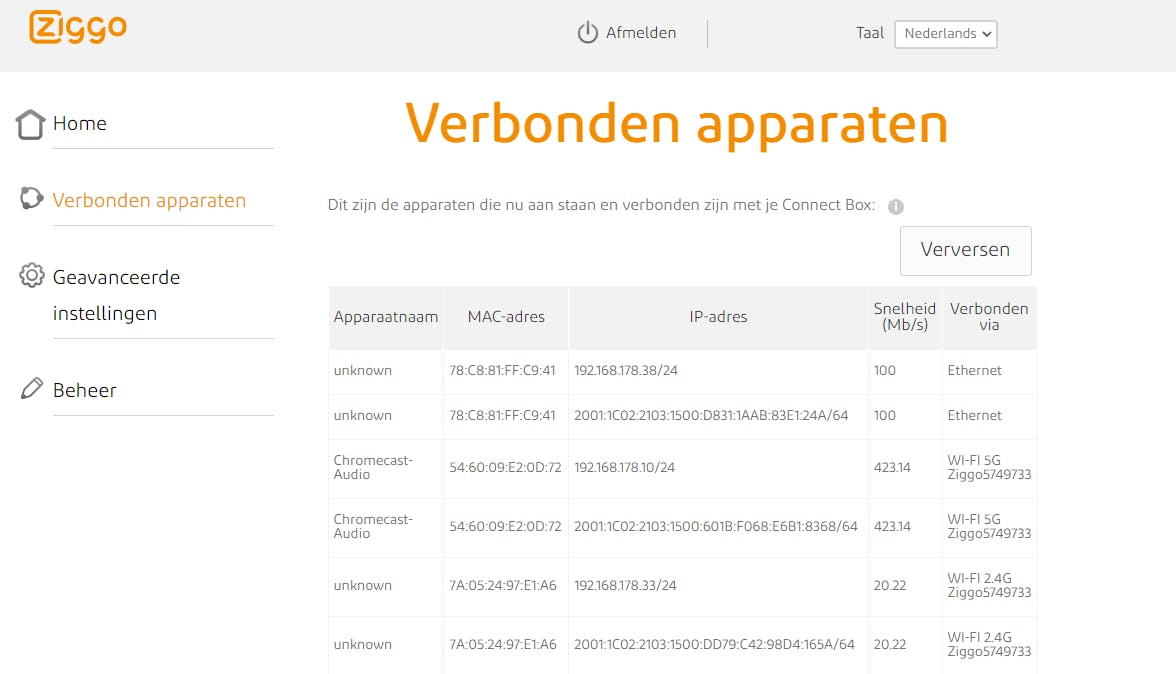Click unknown device name in the 192.168.178.33 row
1176x674 pixels.
pyautogui.click(x=362, y=586)
